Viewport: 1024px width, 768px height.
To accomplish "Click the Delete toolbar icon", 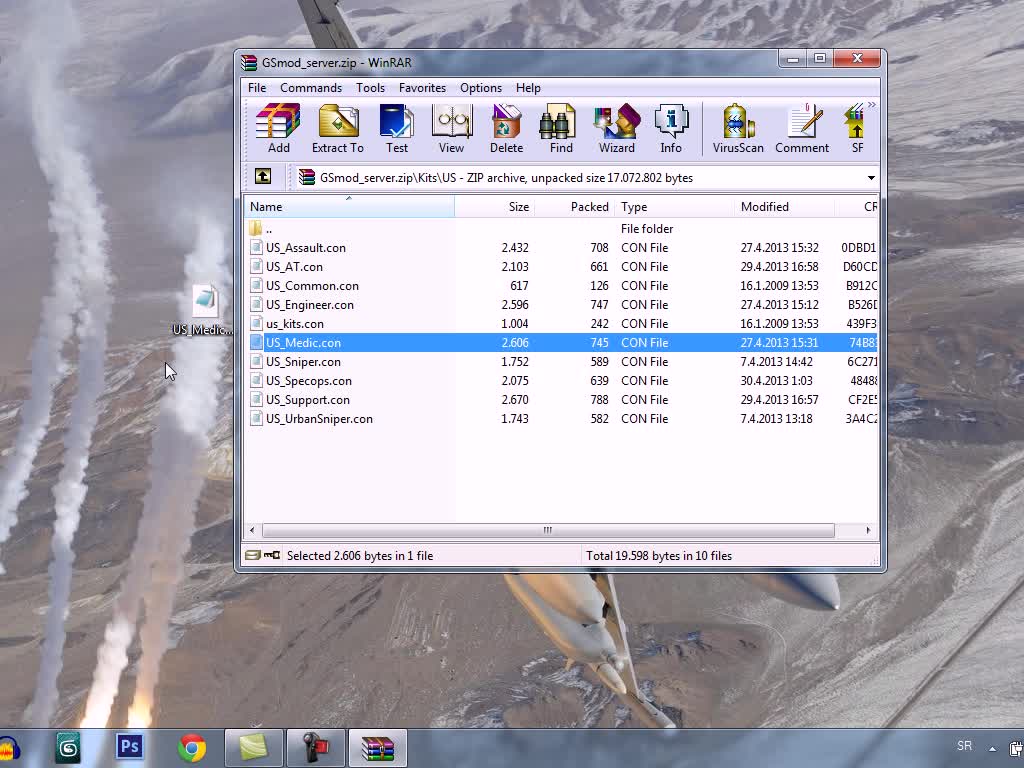I will pos(506,129).
